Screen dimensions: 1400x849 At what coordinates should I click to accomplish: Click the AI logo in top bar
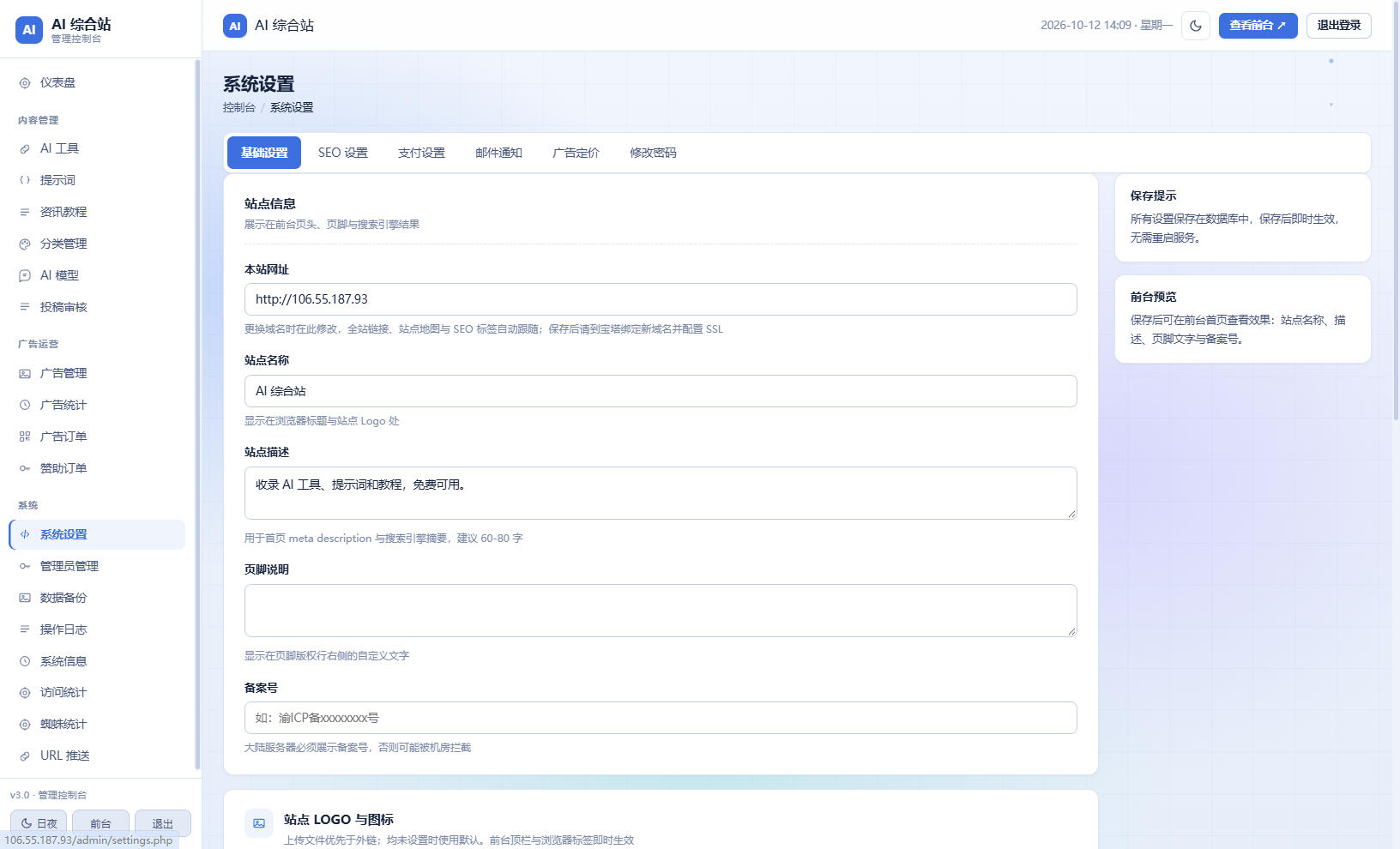235,26
